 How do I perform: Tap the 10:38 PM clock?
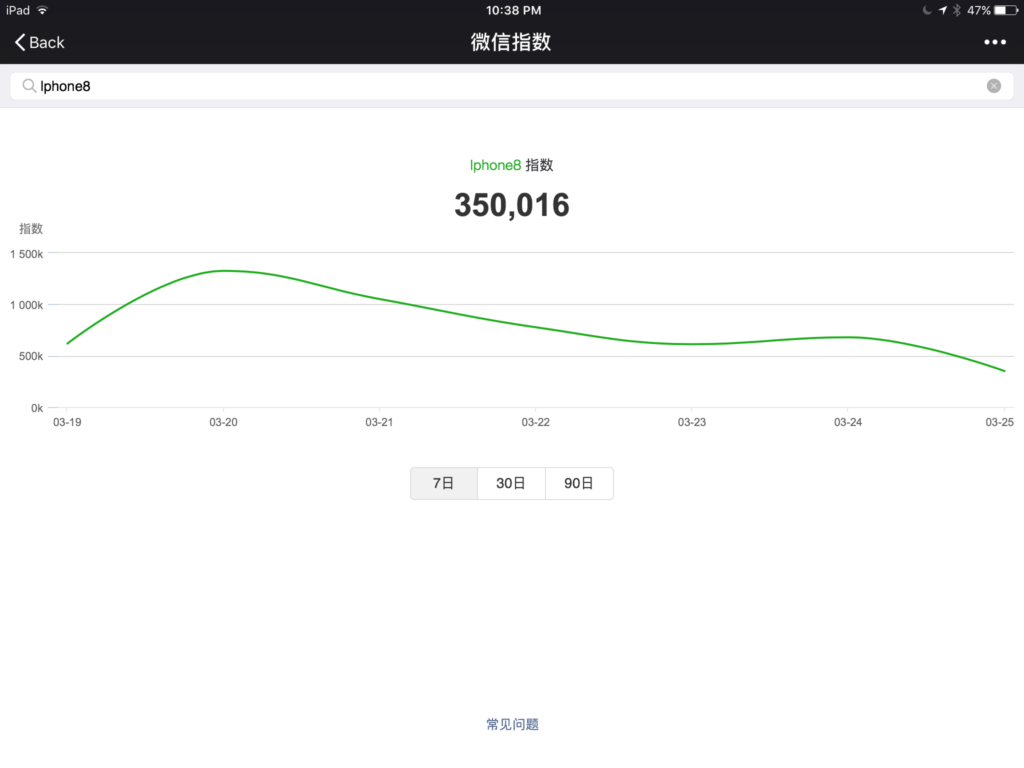tap(513, 10)
